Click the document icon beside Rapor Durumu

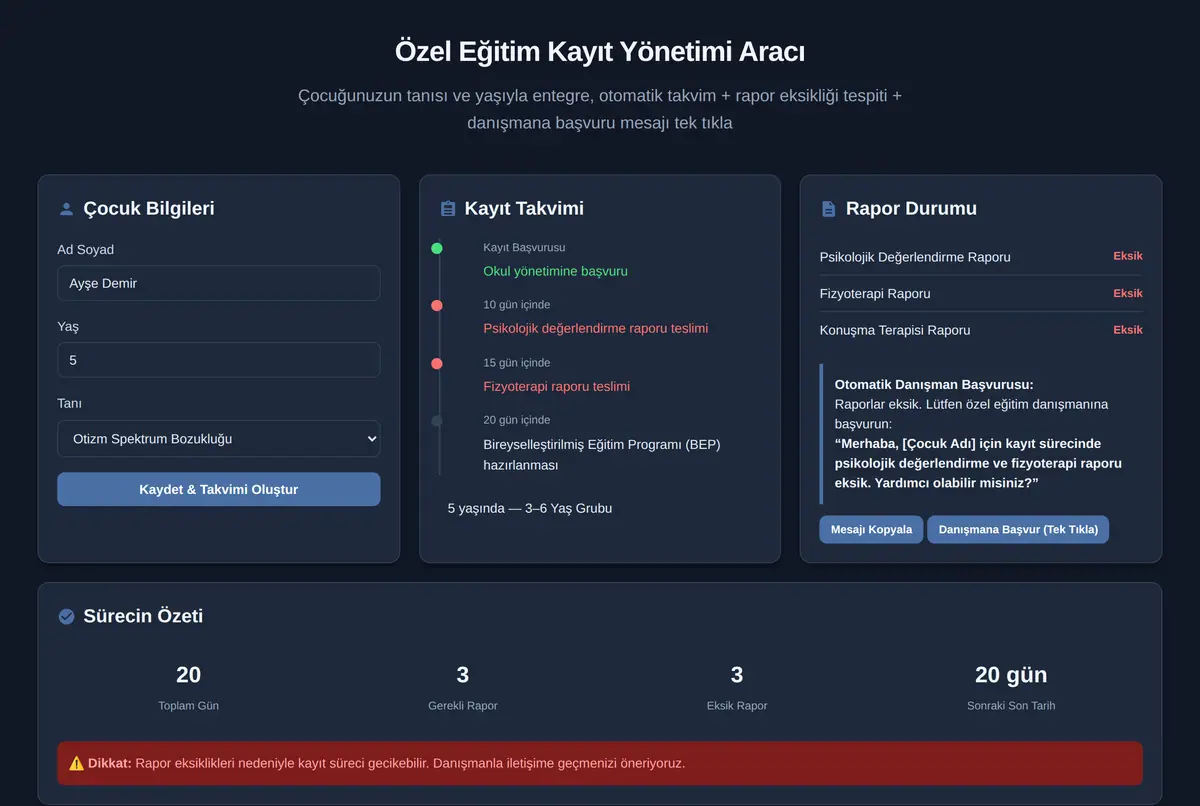pos(828,209)
